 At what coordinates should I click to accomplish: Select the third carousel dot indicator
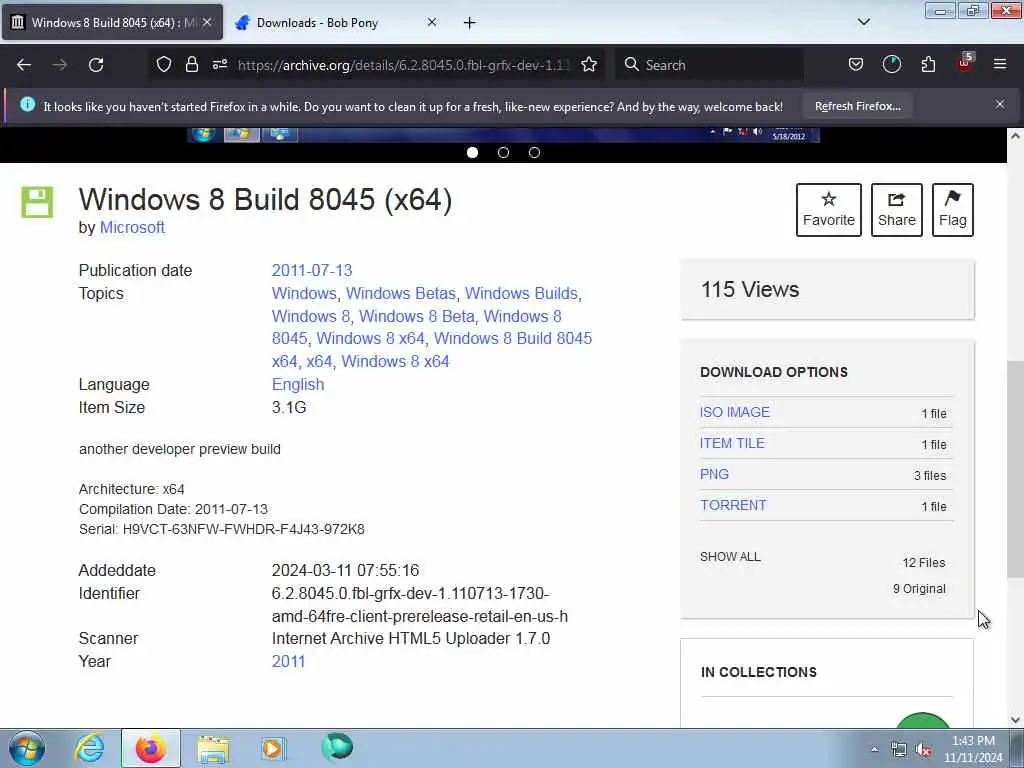pyautogui.click(x=534, y=152)
